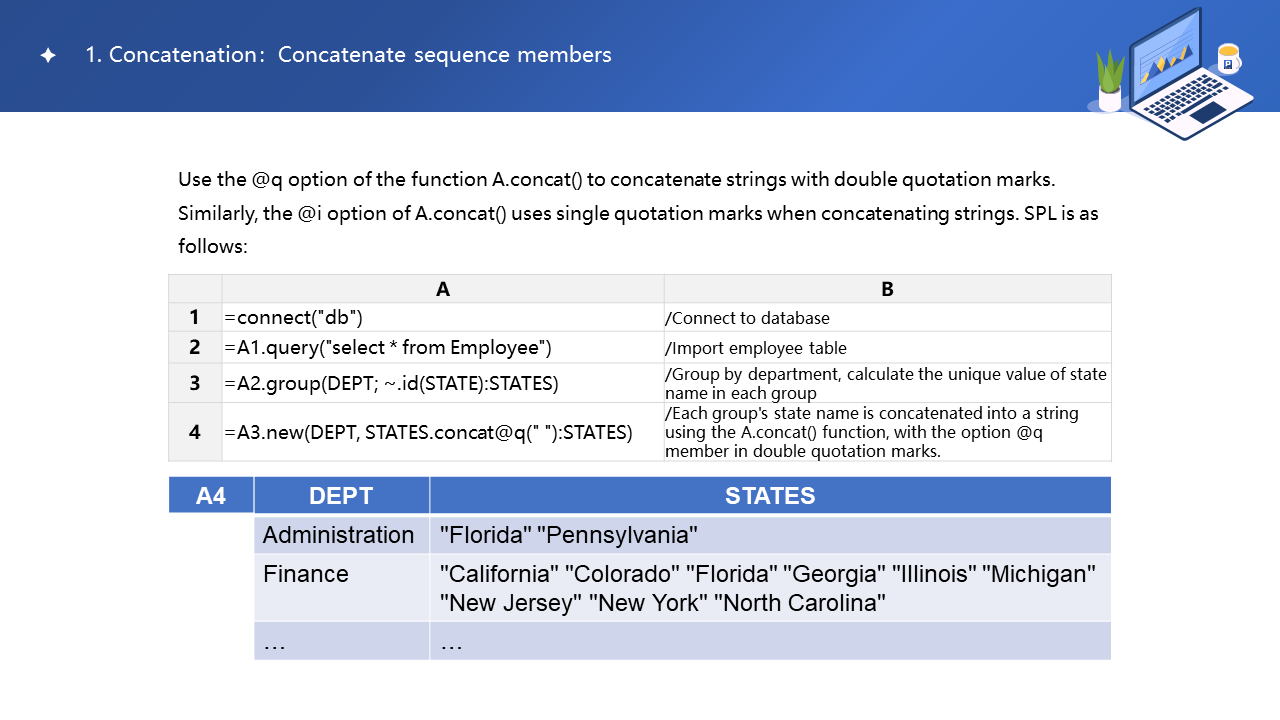Image resolution: width=1280 pixels, height=720 pixels.
Task: Click row number 1 of the code grid
Action: (x=195, y=318)
